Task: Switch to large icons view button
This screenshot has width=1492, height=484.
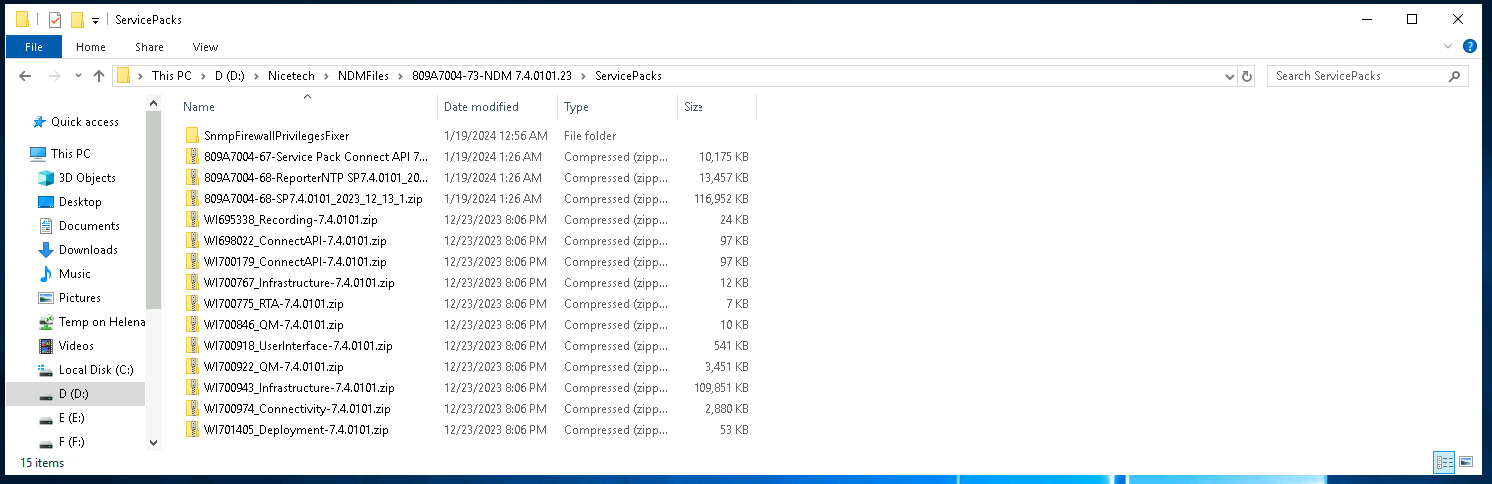Action: 1466,462
